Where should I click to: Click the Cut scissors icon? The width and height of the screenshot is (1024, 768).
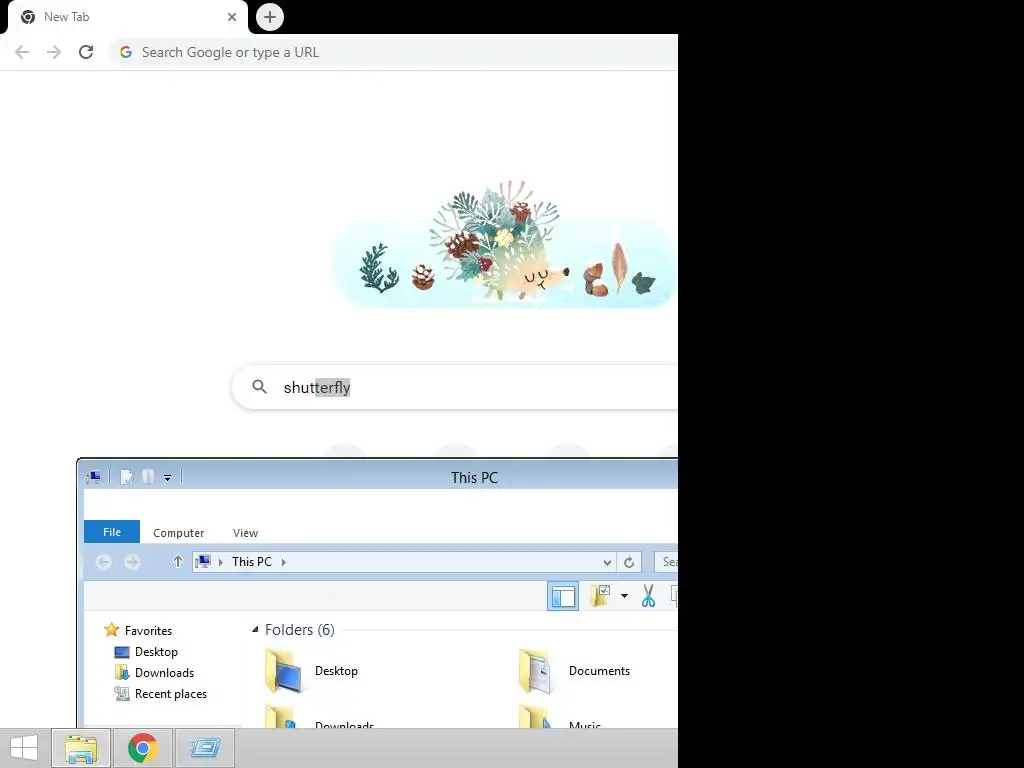(x=648, y=596)
